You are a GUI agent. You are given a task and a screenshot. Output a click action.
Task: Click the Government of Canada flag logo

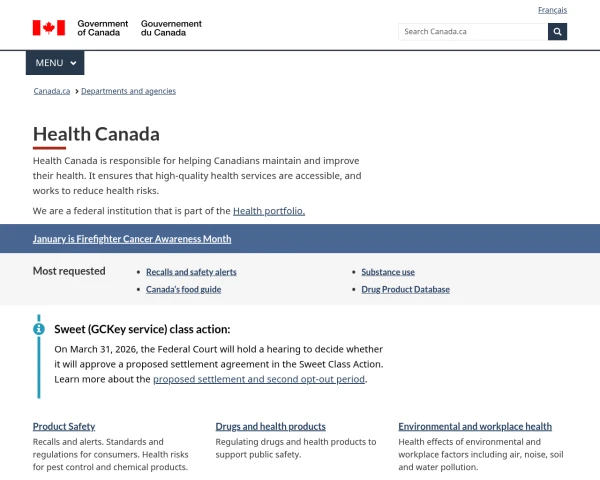click(x=48, y=28)
